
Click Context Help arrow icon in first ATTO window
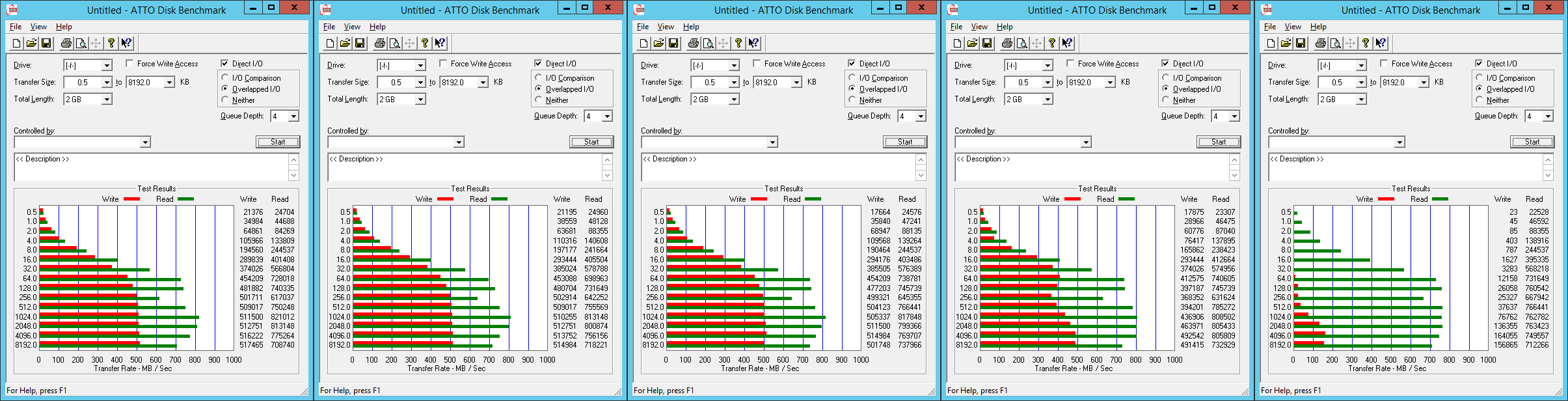pos(126,43)
